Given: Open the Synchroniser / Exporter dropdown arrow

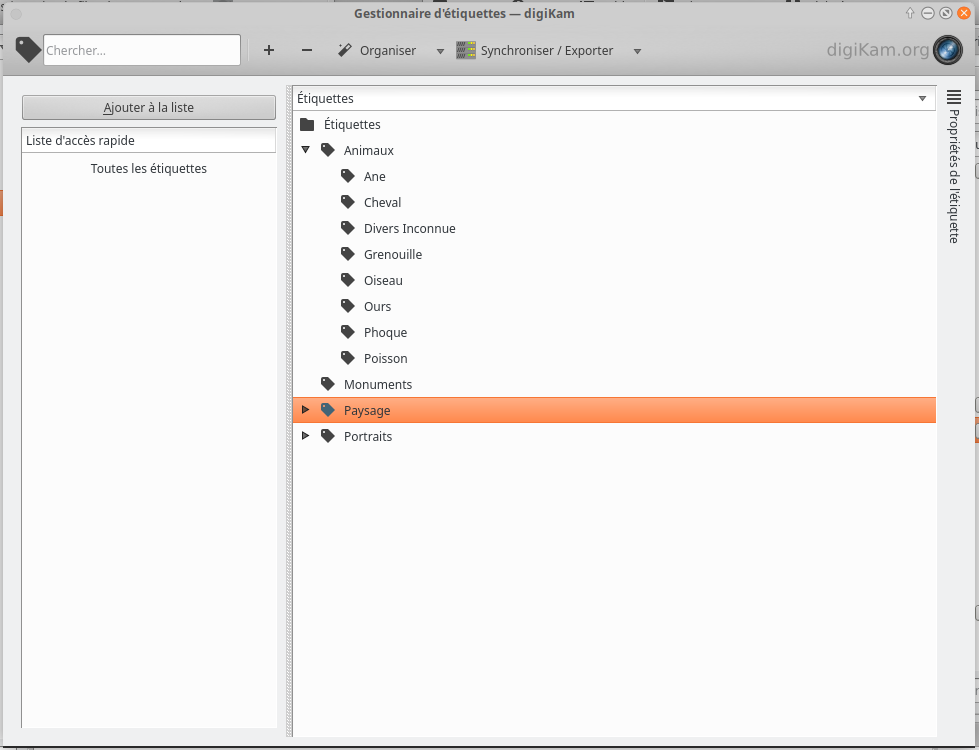Looking at the screenshot, I should (637, 51).
